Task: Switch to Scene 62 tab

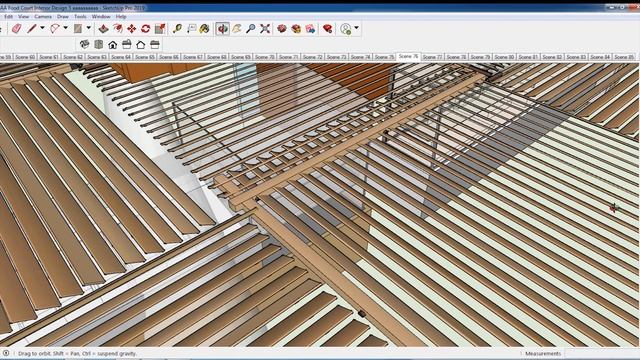Action: [x=73, y=57]
